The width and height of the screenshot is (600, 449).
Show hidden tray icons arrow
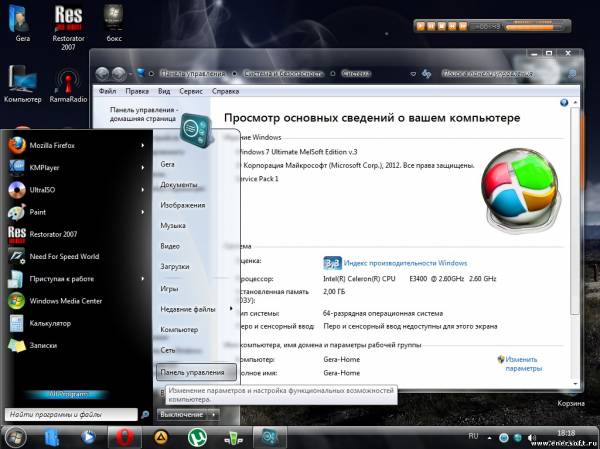coord(489,438)
